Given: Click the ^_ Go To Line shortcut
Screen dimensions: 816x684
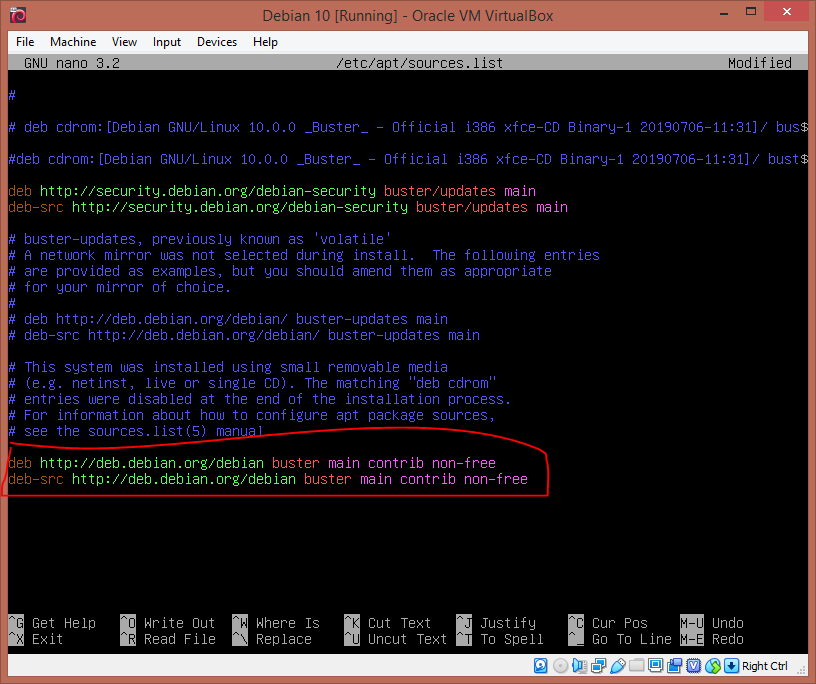Looking at the screenshot, I should pyautogui.click(x=620, y=639).
